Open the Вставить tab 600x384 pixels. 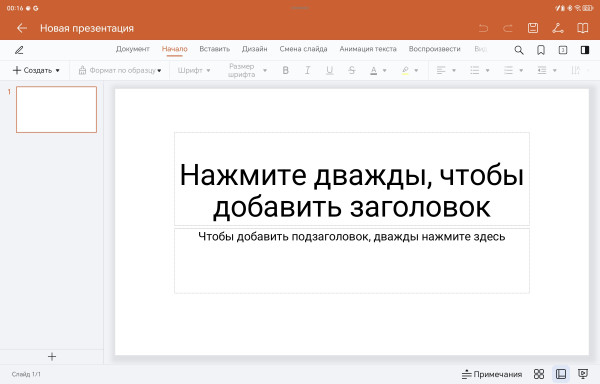[x=215, y=49]
